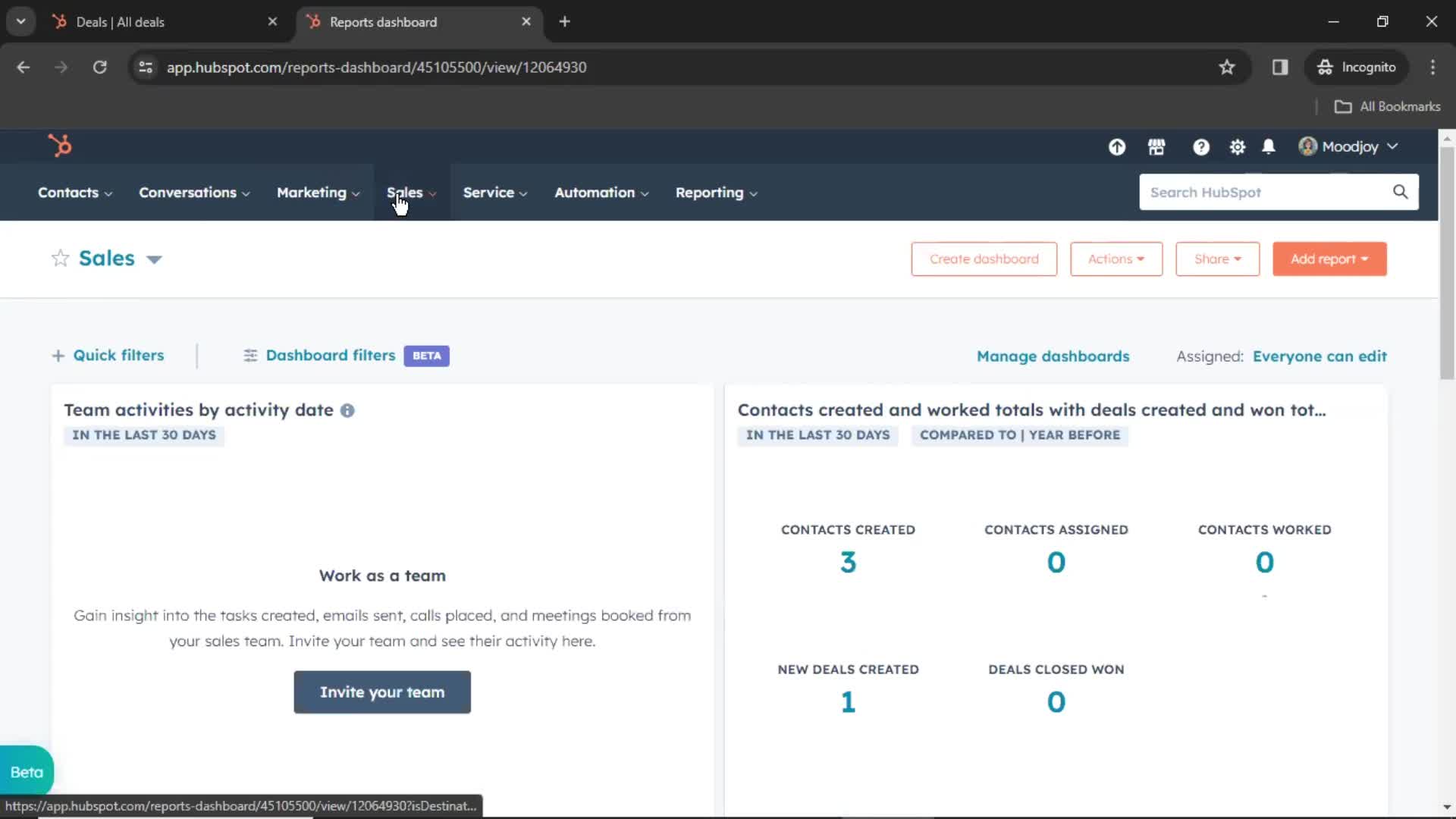Click Everyone can edit link

[1319, 356]
